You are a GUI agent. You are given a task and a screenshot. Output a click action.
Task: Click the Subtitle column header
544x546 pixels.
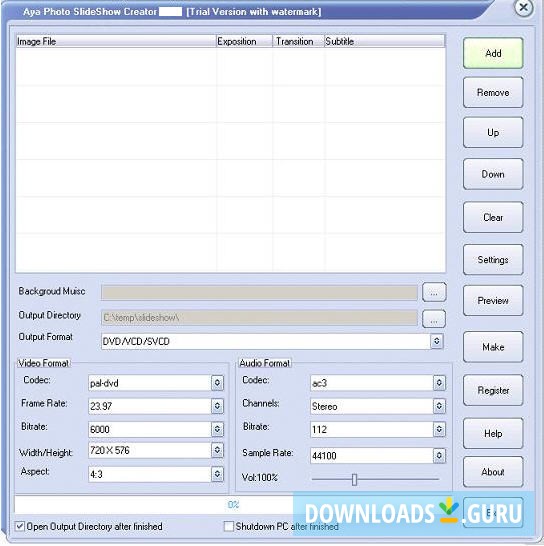pyautogui.click(x=384, y=41)
